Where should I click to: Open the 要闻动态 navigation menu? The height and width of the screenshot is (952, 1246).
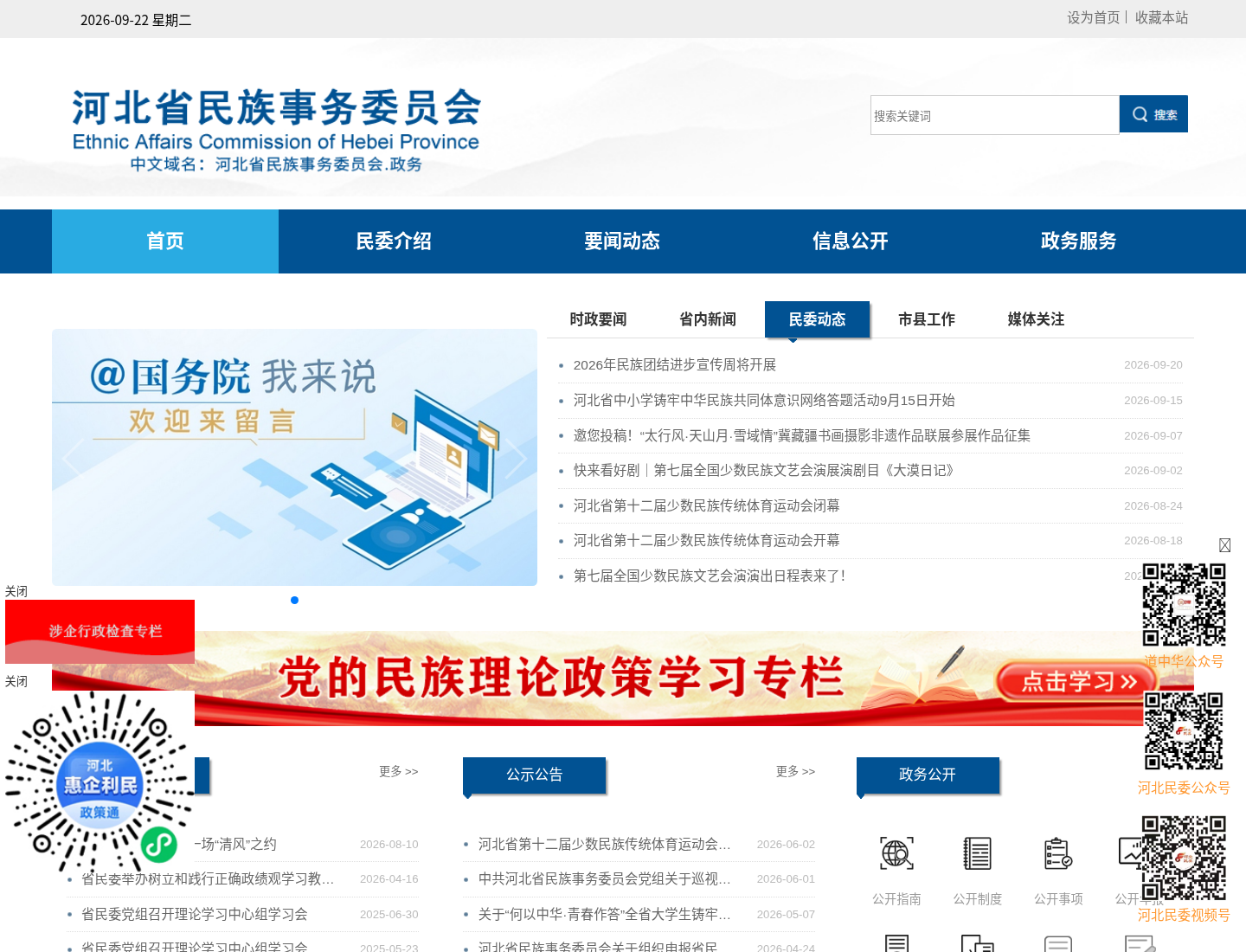pyautogui.click(x=622, y=241)
